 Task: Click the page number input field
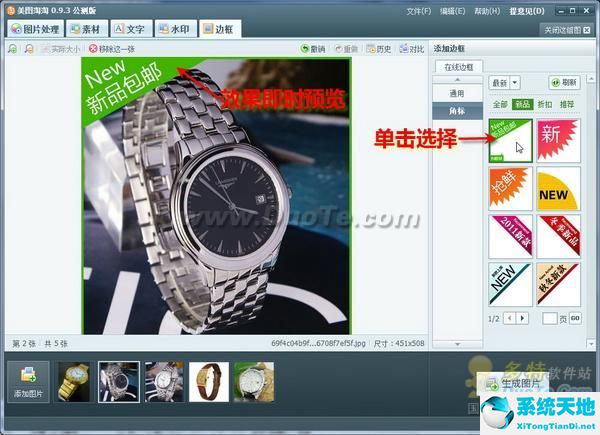pos(550,318)
